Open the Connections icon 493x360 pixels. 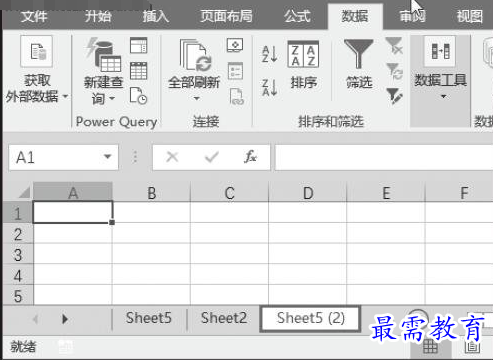tap(235, 45)
